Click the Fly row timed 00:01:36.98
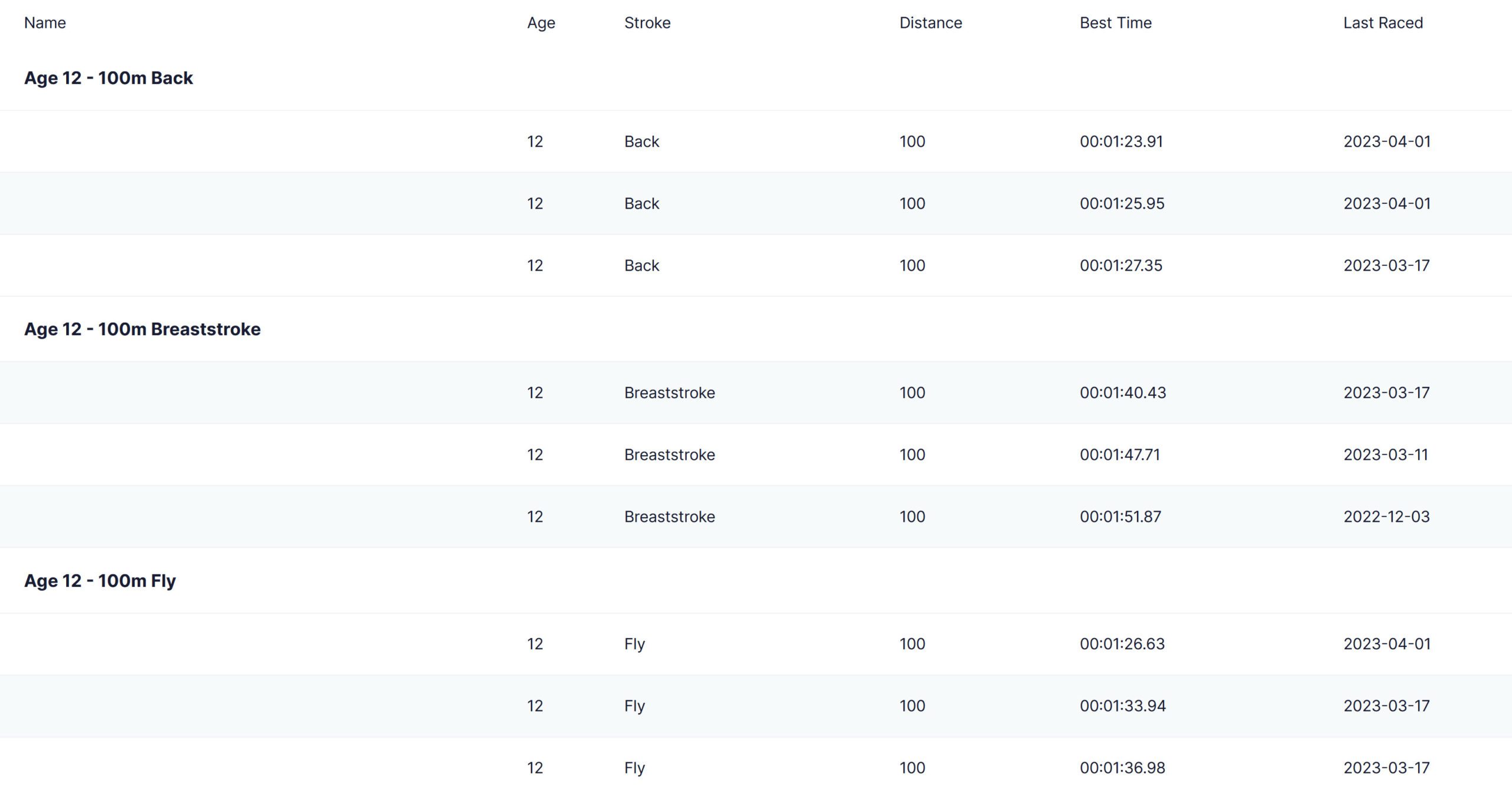The image size is (1512, 793). (x=634, y=768)
